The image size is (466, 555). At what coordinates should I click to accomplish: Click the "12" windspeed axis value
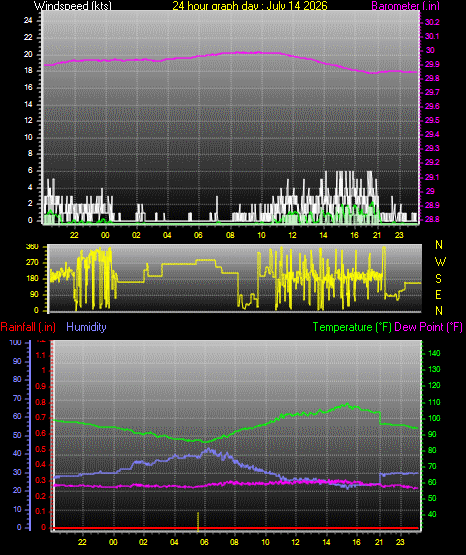[28, 120]
